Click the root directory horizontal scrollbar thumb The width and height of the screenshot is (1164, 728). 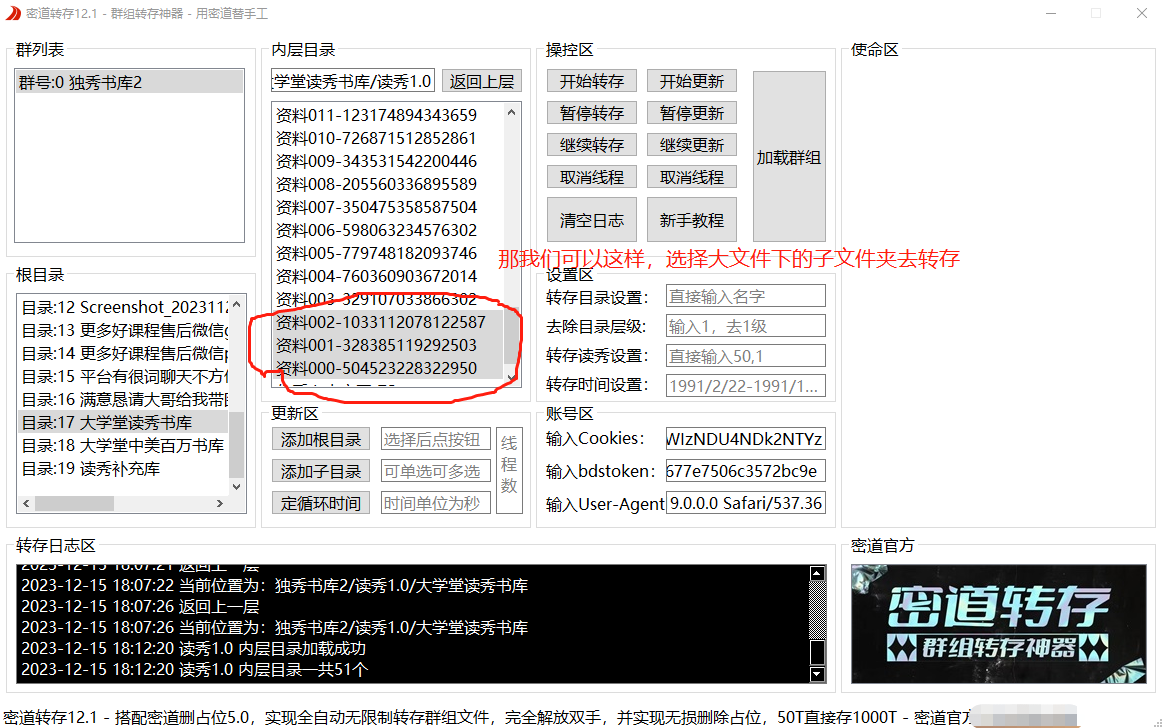74,503
